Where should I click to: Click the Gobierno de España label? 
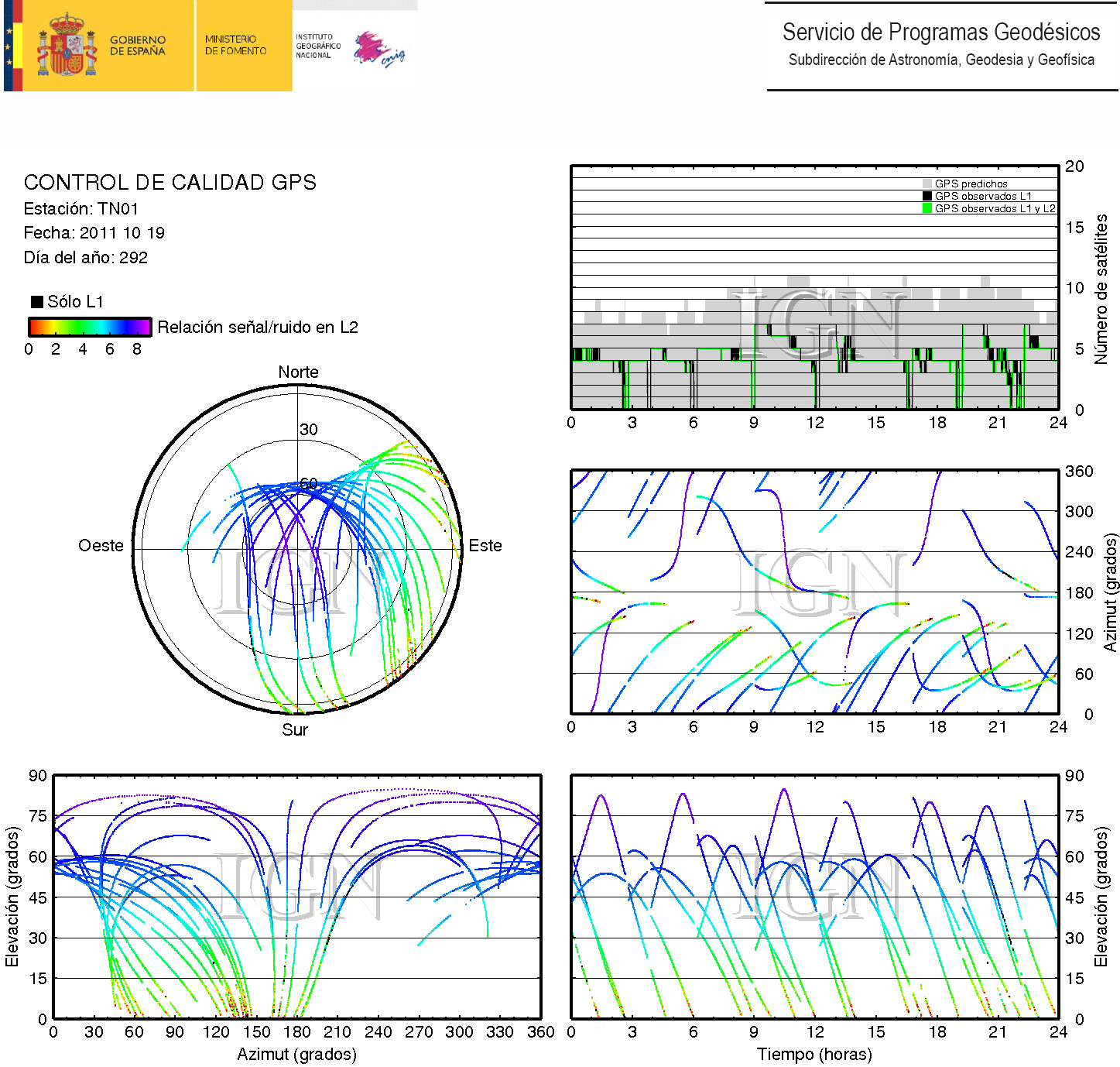click(138, 46)
